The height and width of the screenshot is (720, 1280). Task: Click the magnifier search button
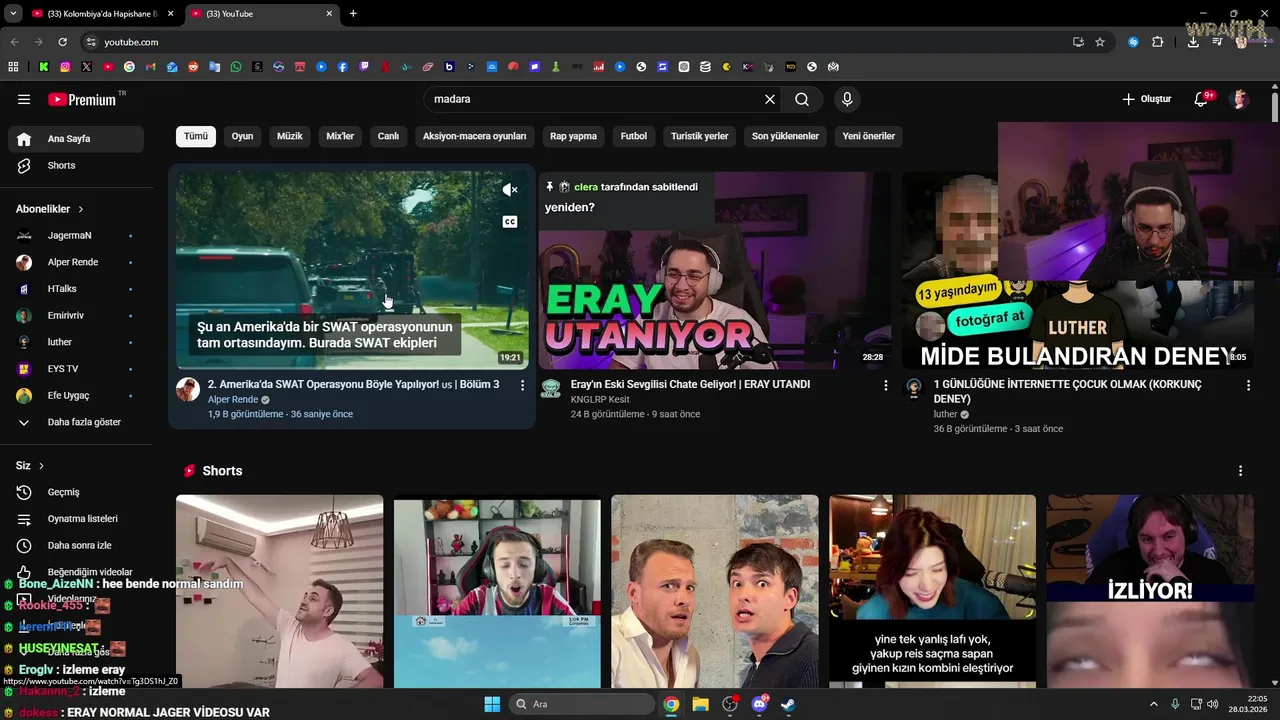[x=802, y=99]
